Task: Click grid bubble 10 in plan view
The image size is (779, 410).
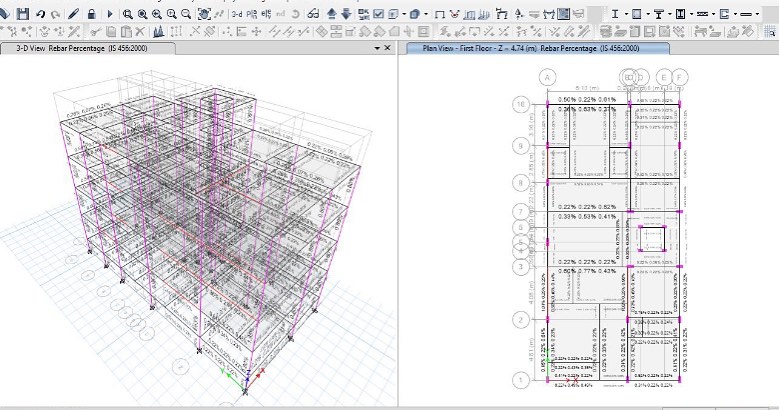Action: 519,104
